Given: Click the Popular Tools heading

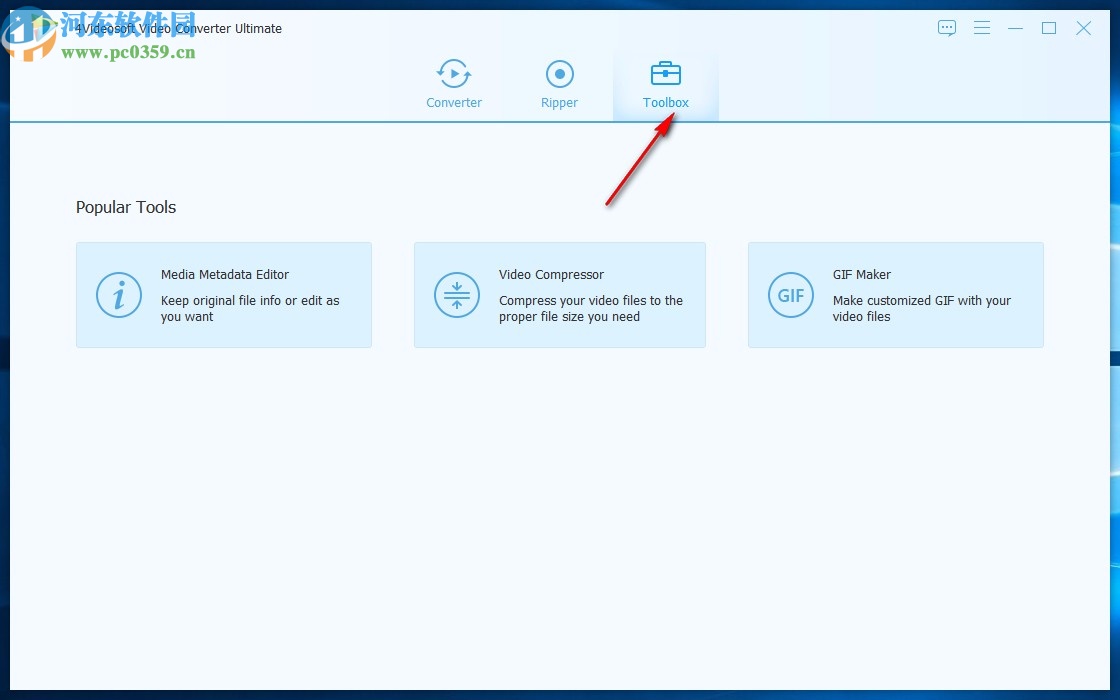Looking at the screenshot, I should tap(126, 207).
